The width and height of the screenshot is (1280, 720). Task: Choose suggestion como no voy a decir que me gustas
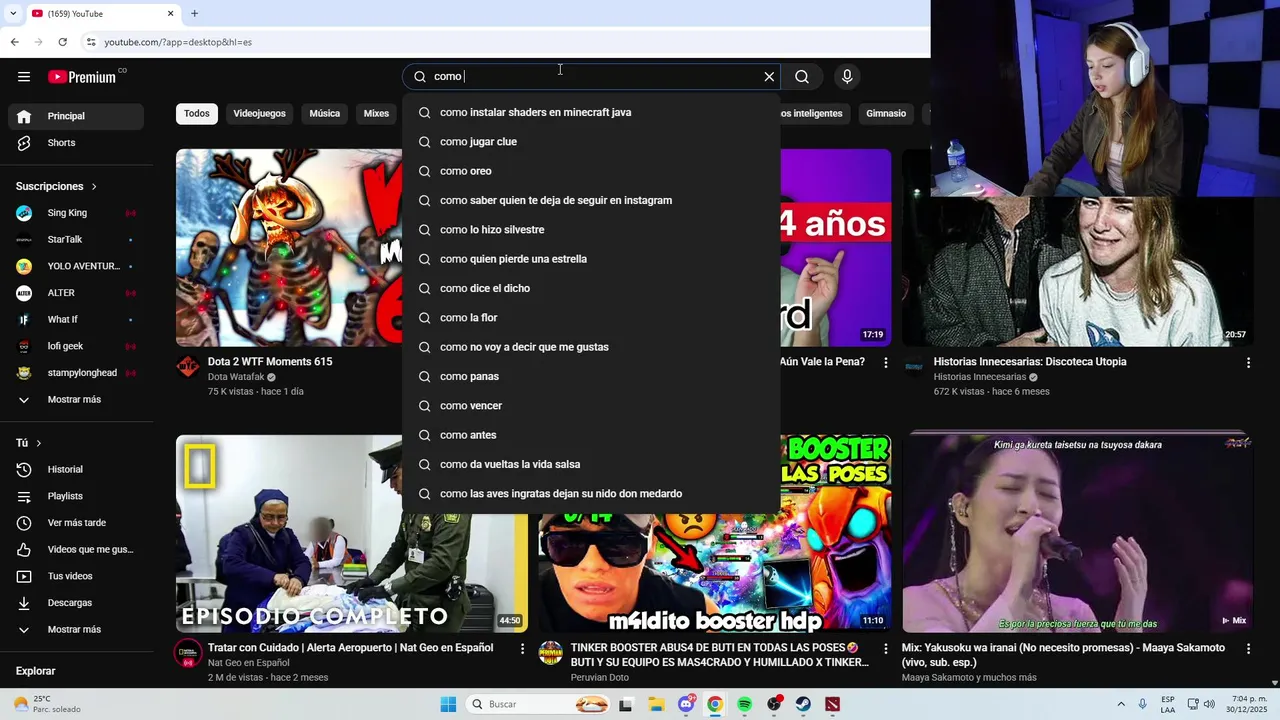click(x=591, y=347)
